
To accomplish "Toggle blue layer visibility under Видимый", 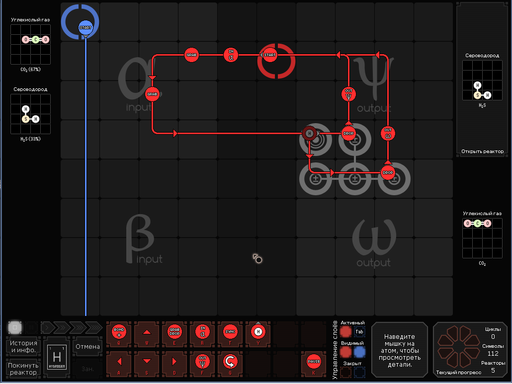I will [x=359, y=352].
